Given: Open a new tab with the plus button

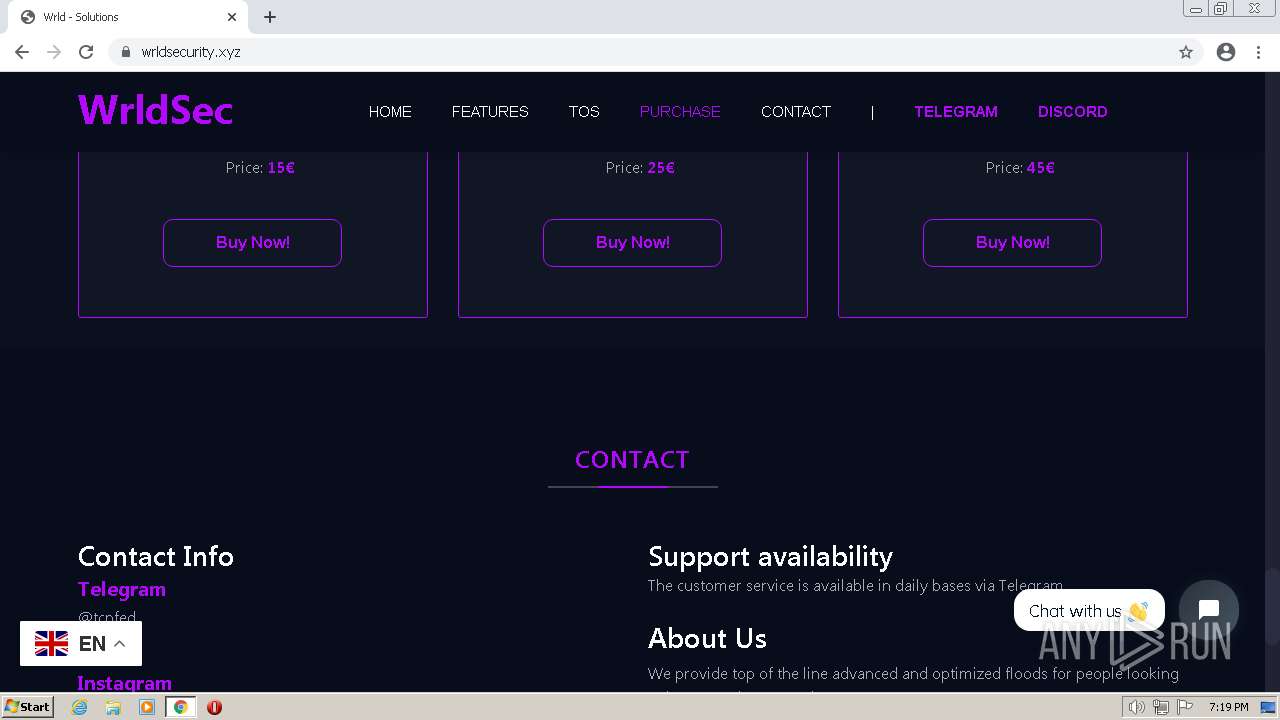Looking at the screenshot, I should 270,17.
